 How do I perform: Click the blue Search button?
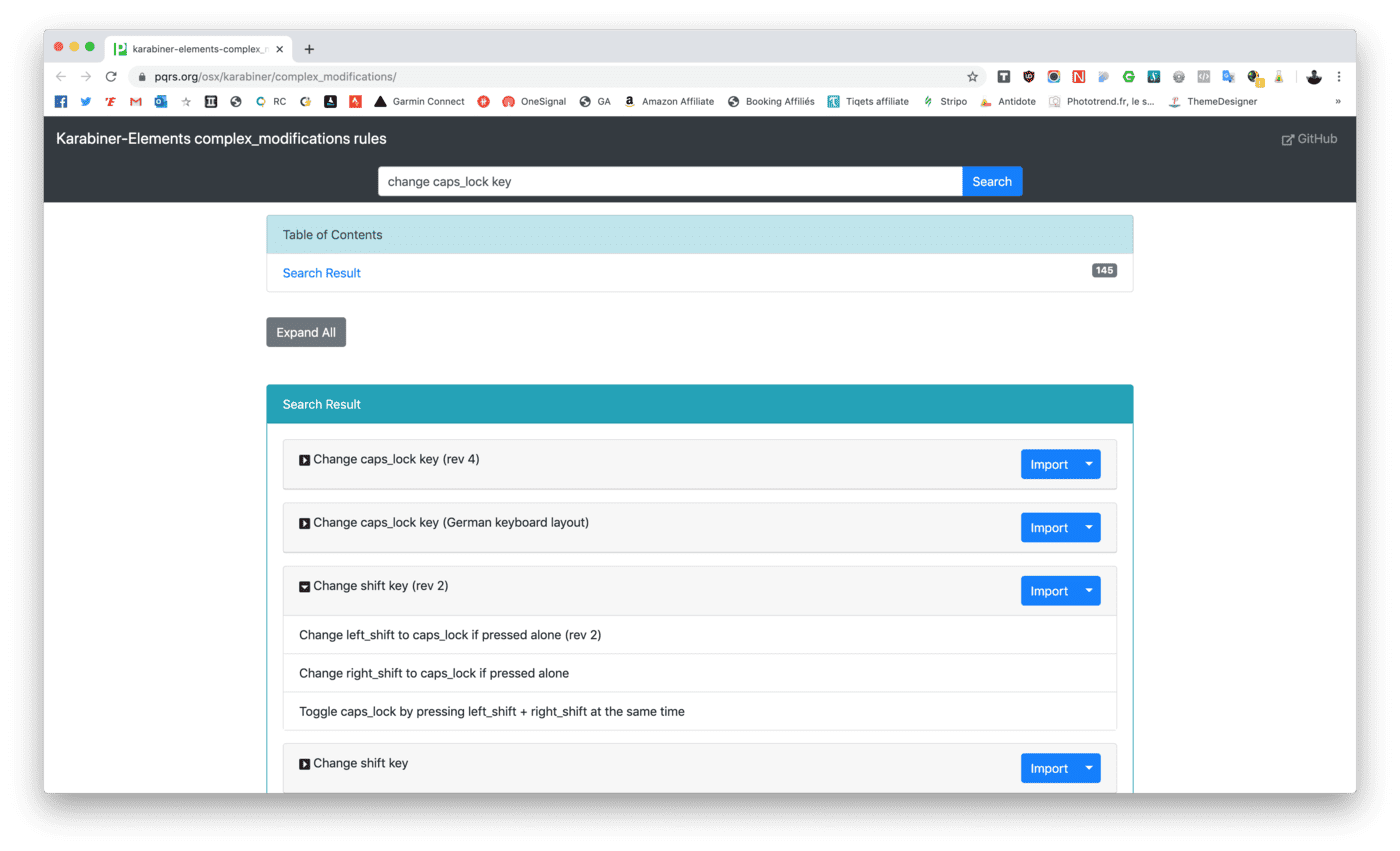point(992,181)
